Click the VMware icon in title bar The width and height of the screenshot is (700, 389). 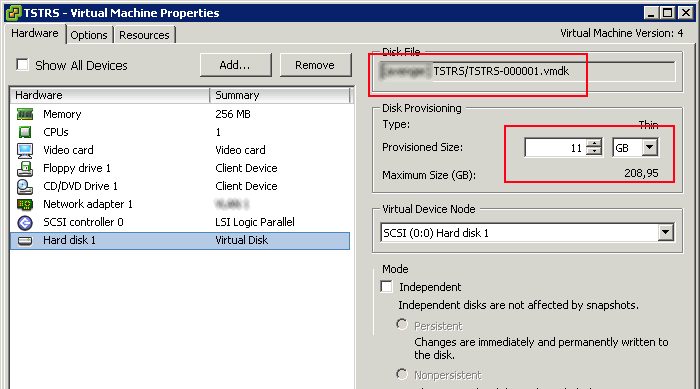[x=13, y=13]
